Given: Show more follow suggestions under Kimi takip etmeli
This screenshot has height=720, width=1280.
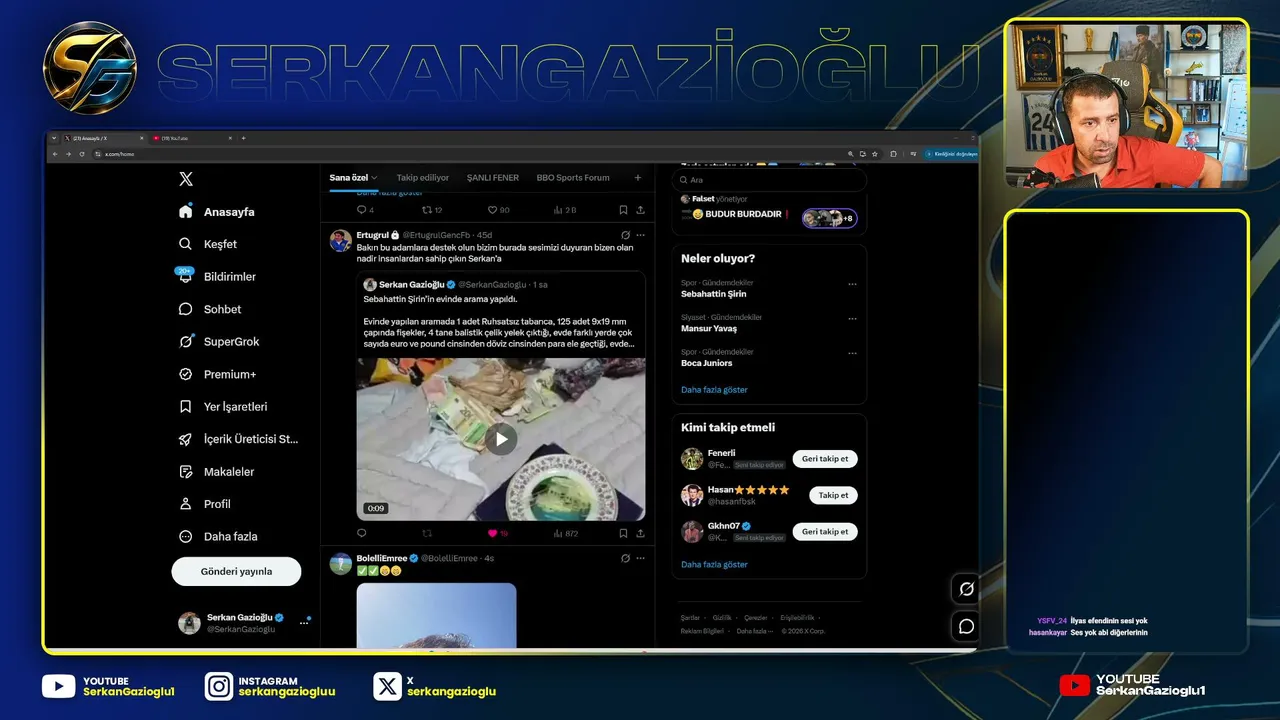Looking at the screenshot, I should click(x=714, y=565).
